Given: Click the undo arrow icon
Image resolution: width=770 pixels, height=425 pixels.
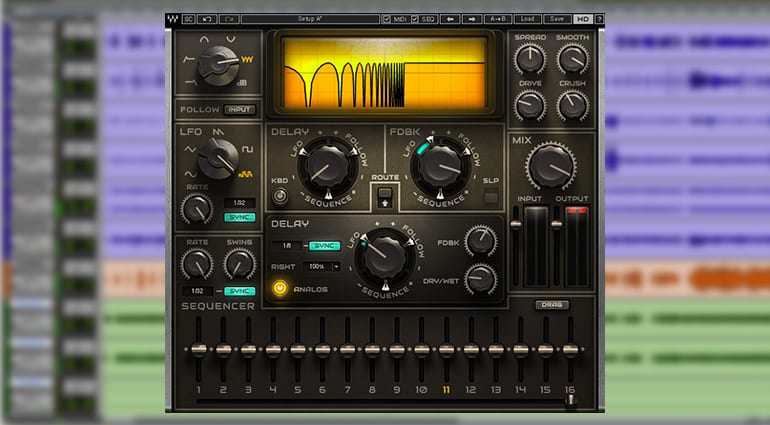Looking at the screenshot, I should point(207,19).
